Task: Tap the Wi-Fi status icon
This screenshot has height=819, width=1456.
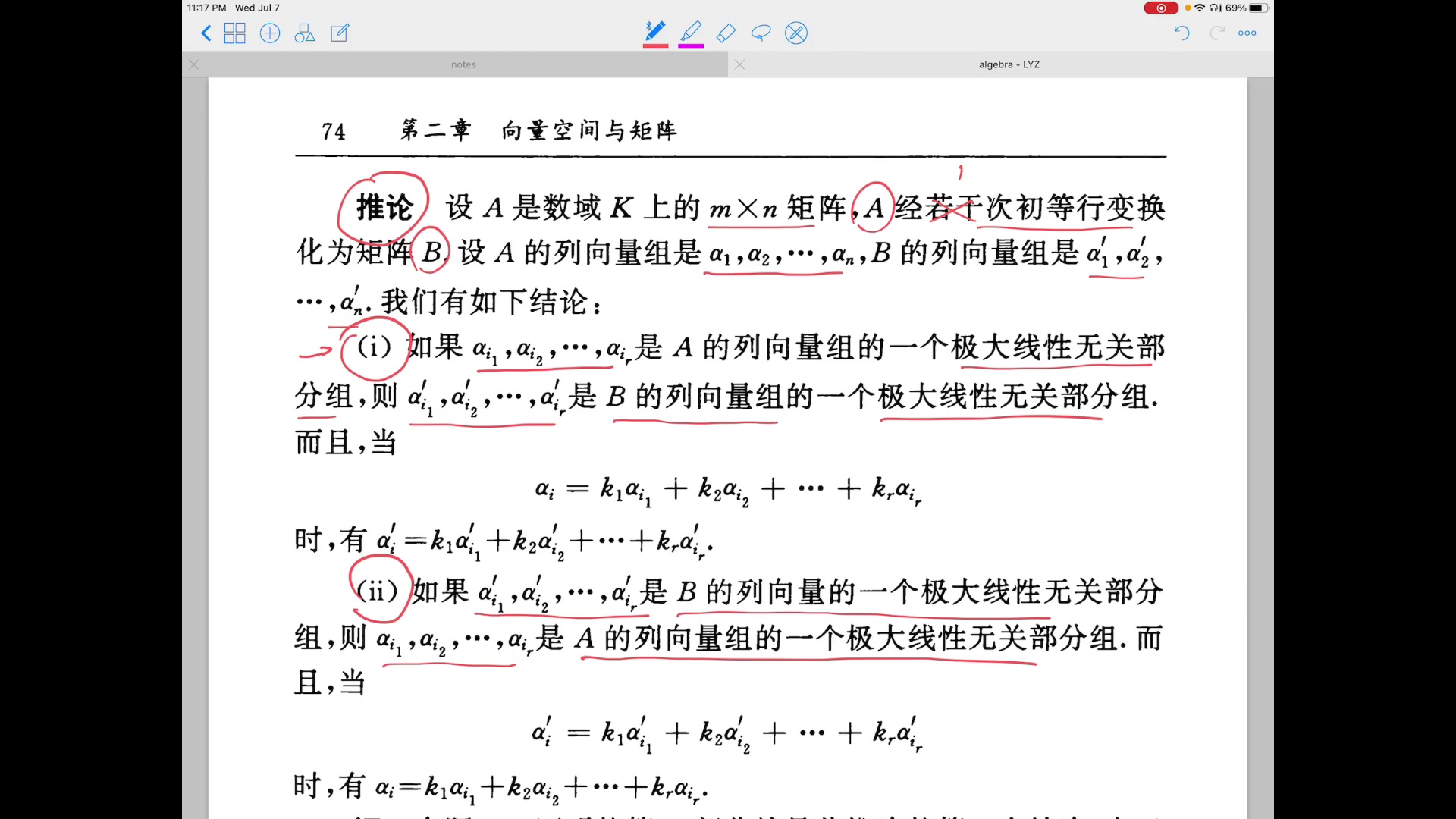Action: (1200, 8)
